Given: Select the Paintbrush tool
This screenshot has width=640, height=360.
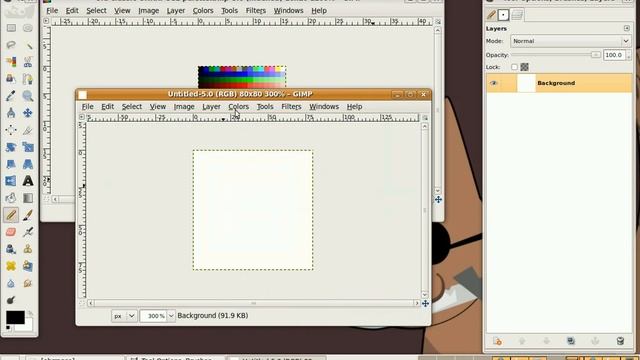Looking at the screenshot, I should (x=28, y=215).
